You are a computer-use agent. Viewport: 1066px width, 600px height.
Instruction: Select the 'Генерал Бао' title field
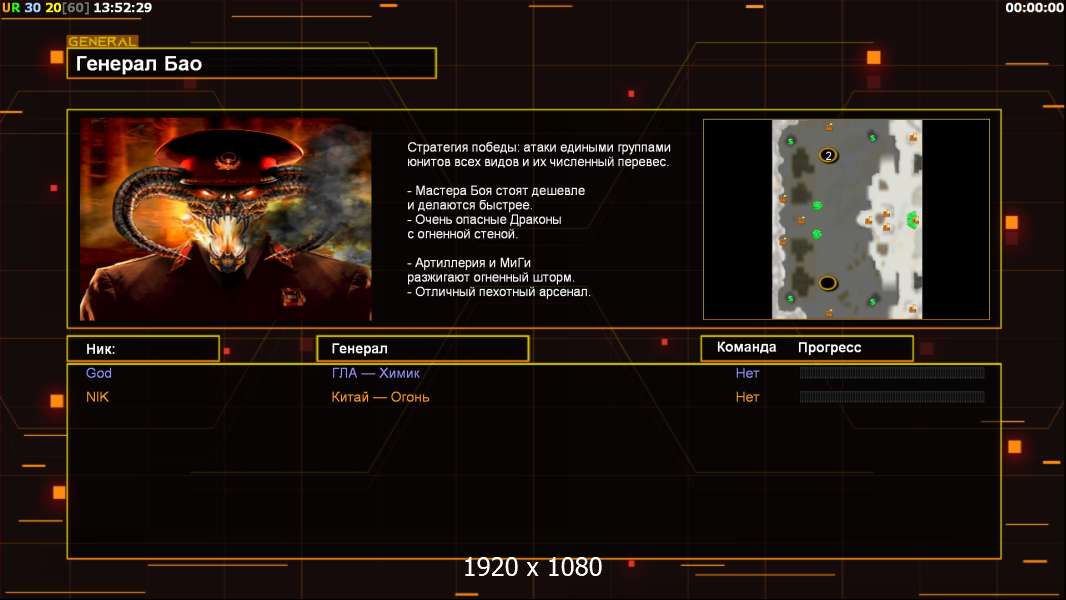(252, 63)
